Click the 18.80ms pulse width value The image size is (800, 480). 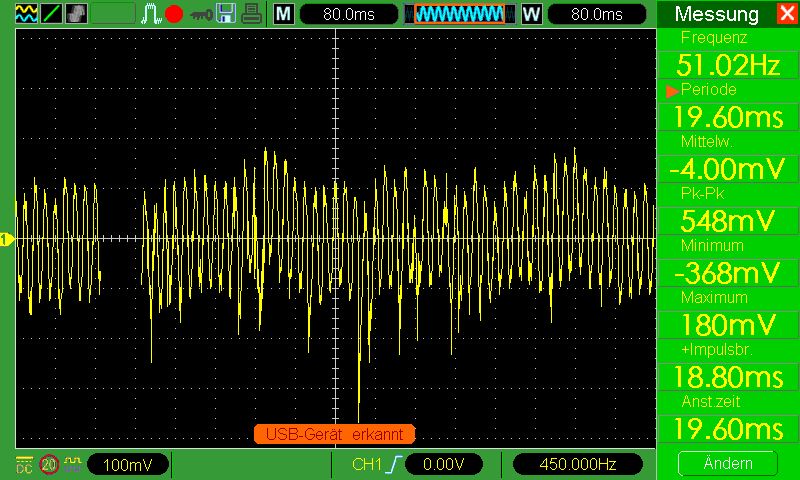point(728,376)
